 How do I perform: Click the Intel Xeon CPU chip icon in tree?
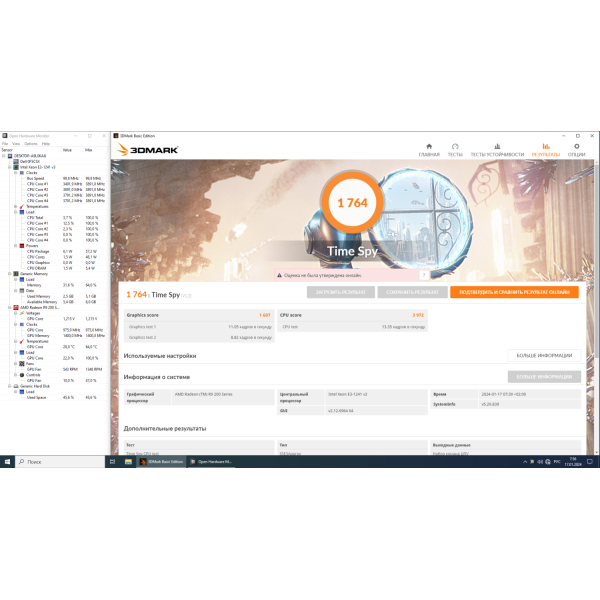pyautogui.click(x=16, y=167)
